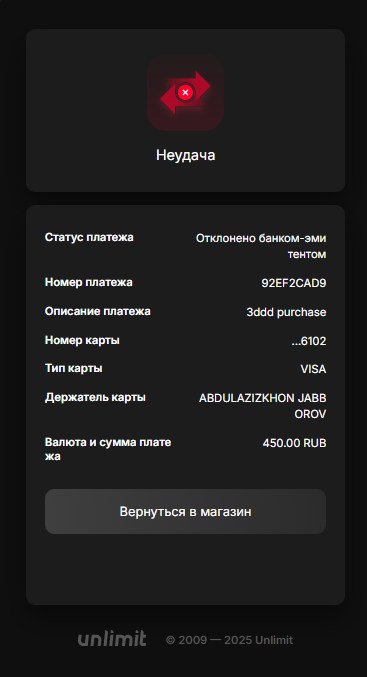Click the Тип карты label
Viewport: 367px width, 677px height.
[x=73, y=368]
